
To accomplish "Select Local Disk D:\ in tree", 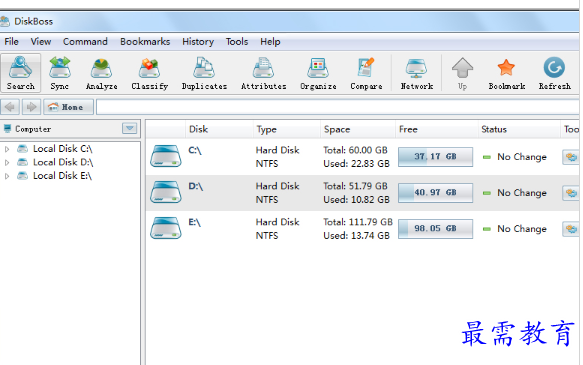I will point(62,162).
